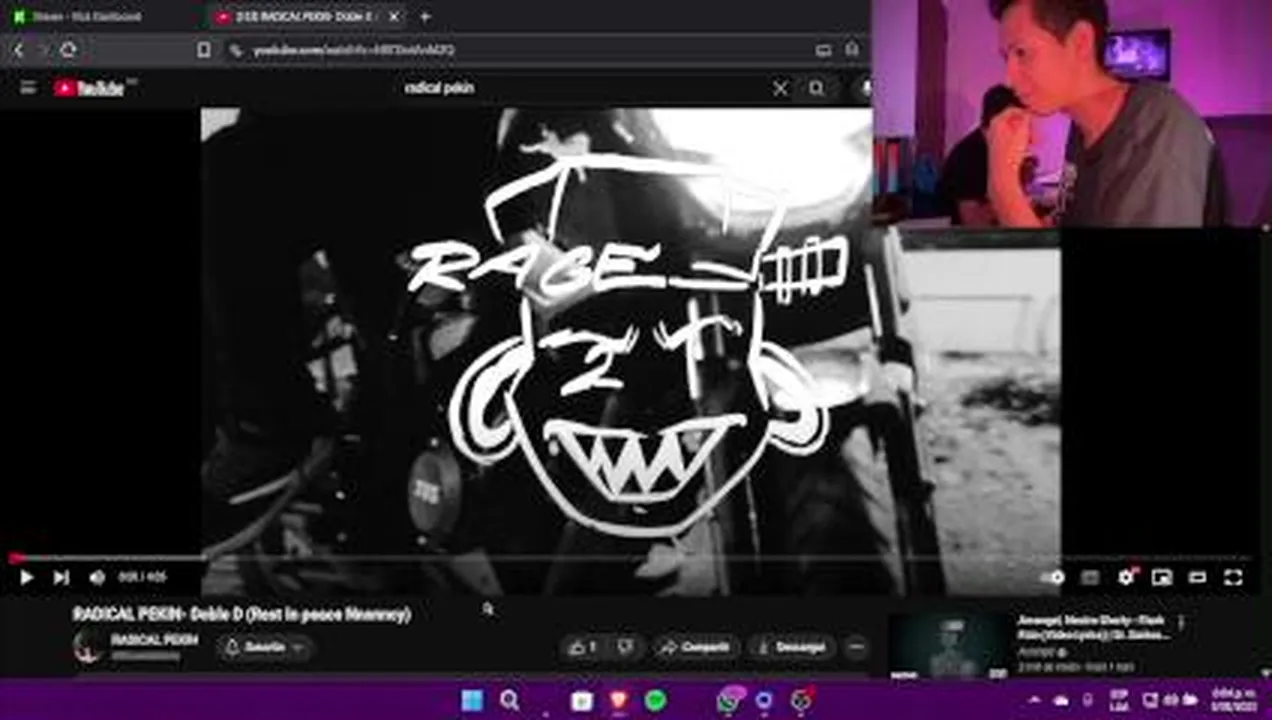Viewport: 1272px width, 720px height.
Task: Reload the page
Action: [x=67, y=50]
